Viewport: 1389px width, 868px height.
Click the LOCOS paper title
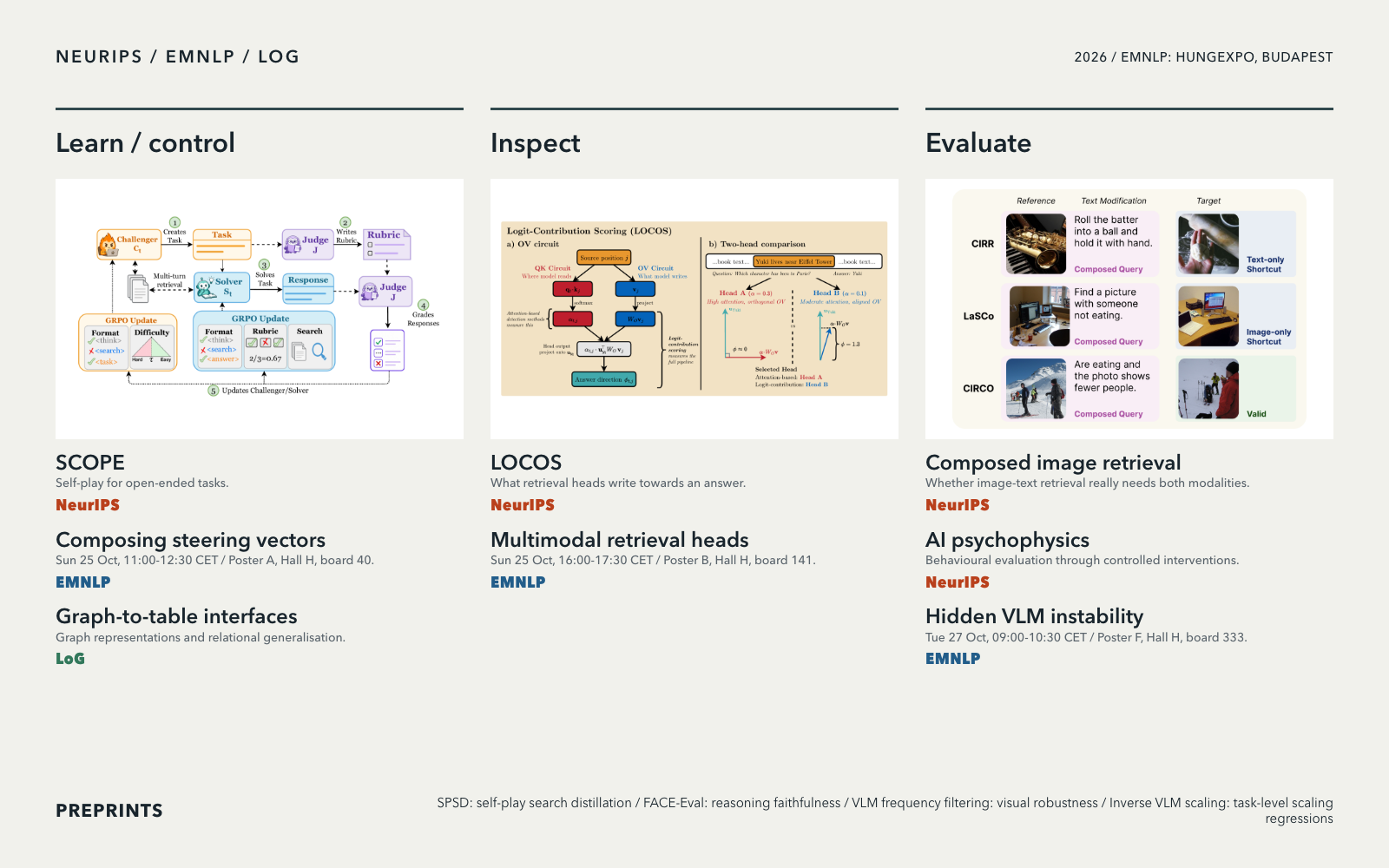click(x=526, y=463)
